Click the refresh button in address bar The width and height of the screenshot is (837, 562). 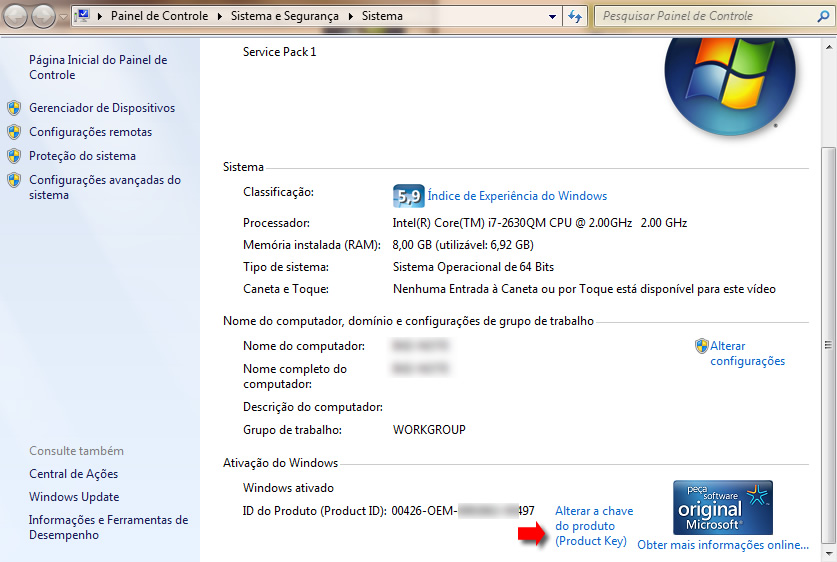pyautogui.click(x=575, y=17)
